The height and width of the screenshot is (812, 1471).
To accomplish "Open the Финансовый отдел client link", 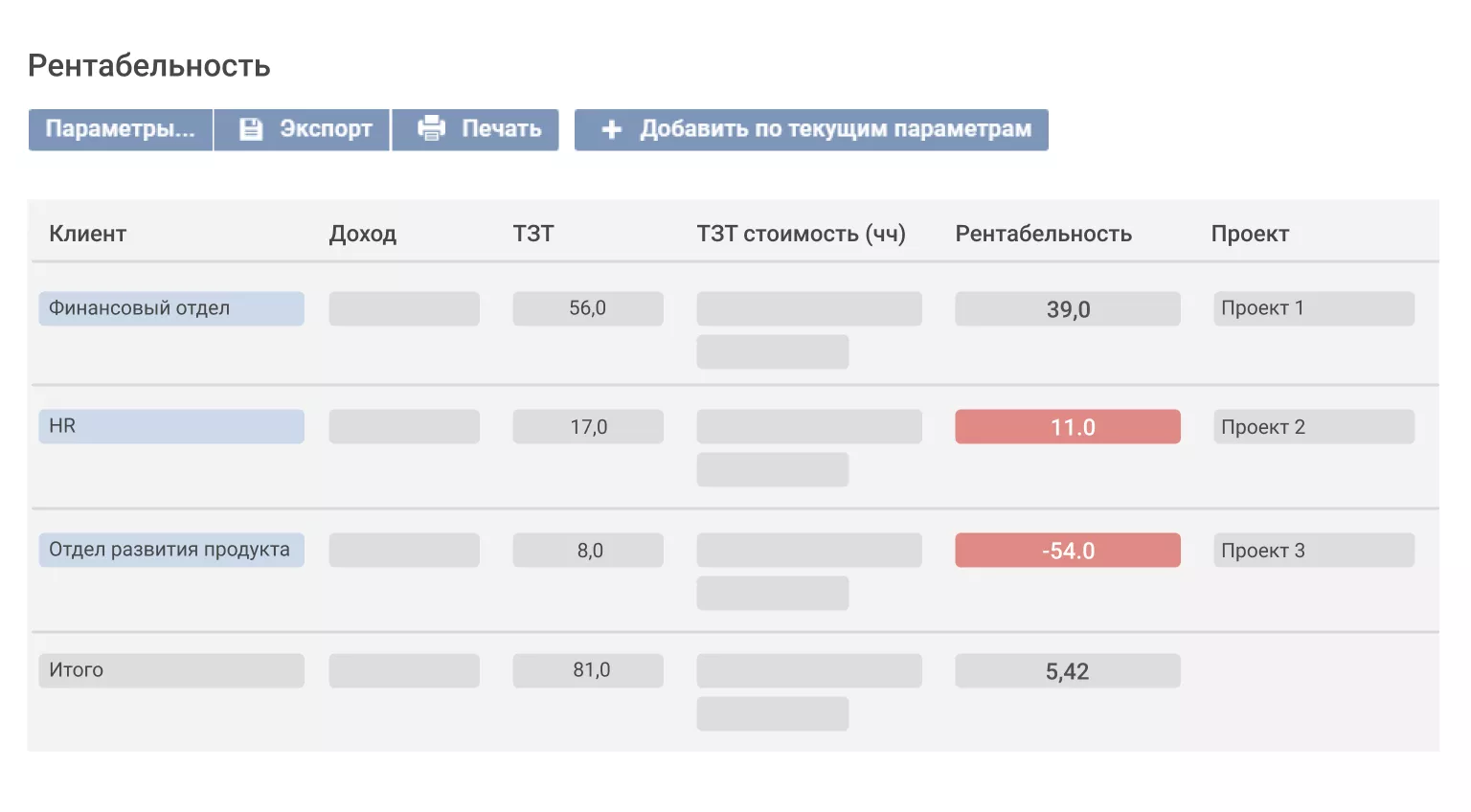I will pos(140,308).
